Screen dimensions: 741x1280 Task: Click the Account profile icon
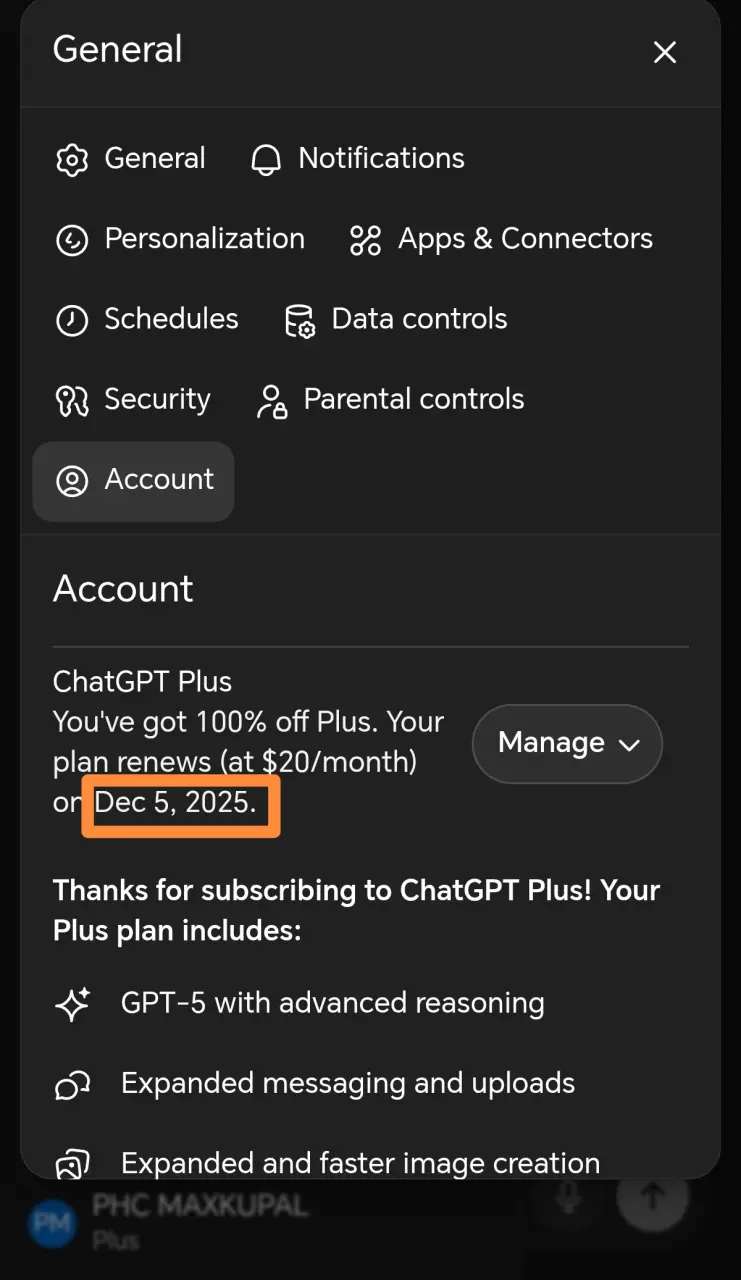[x=72, y=480]
